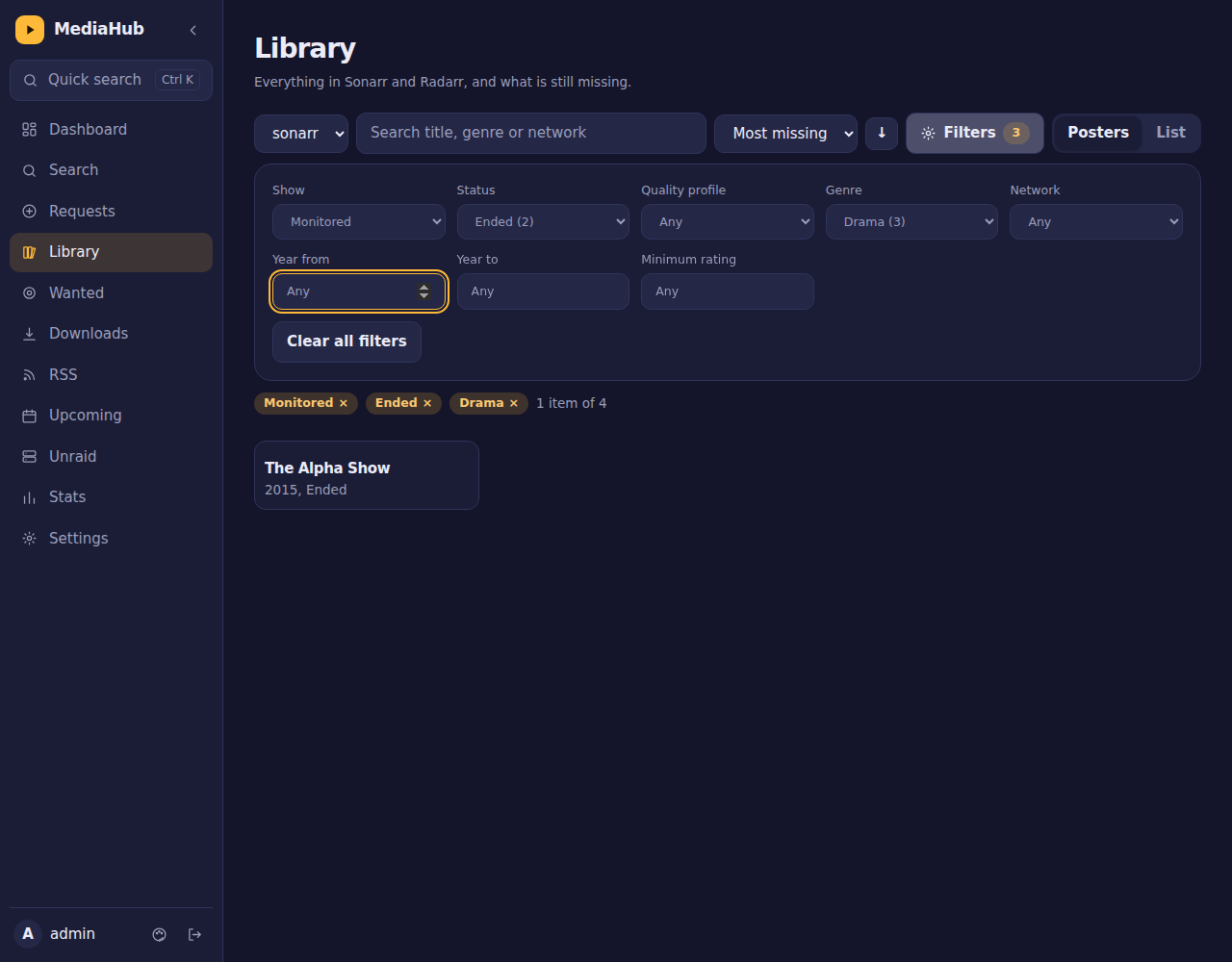Collapse the sidebar with the chevron arrow

tap(193, 30)
